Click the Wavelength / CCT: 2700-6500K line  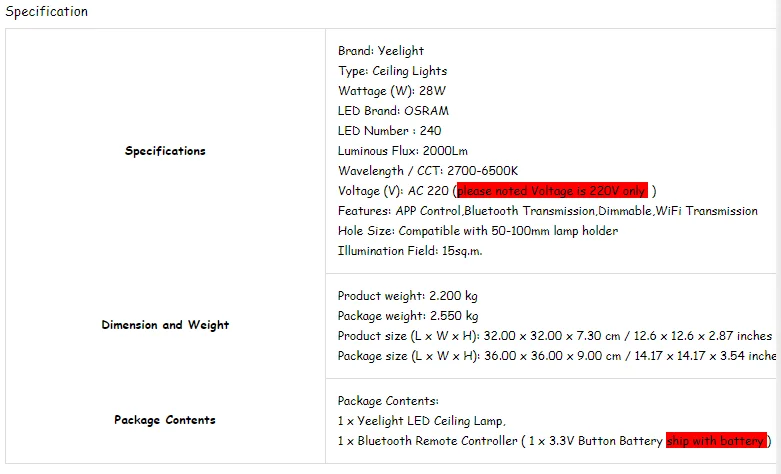click(x=428, y=171)
